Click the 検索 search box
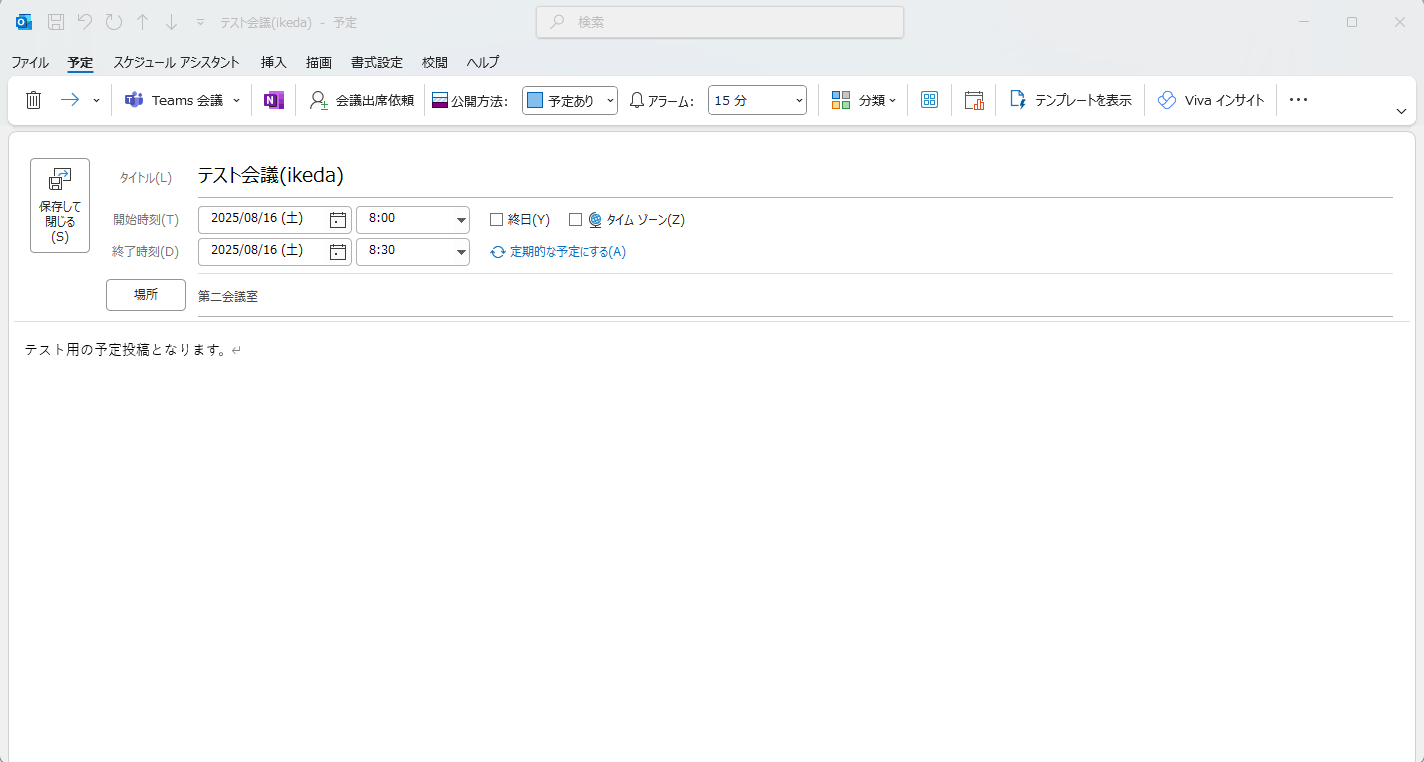The height and width of the screenshot is (762, 1424). click(720, 22)
